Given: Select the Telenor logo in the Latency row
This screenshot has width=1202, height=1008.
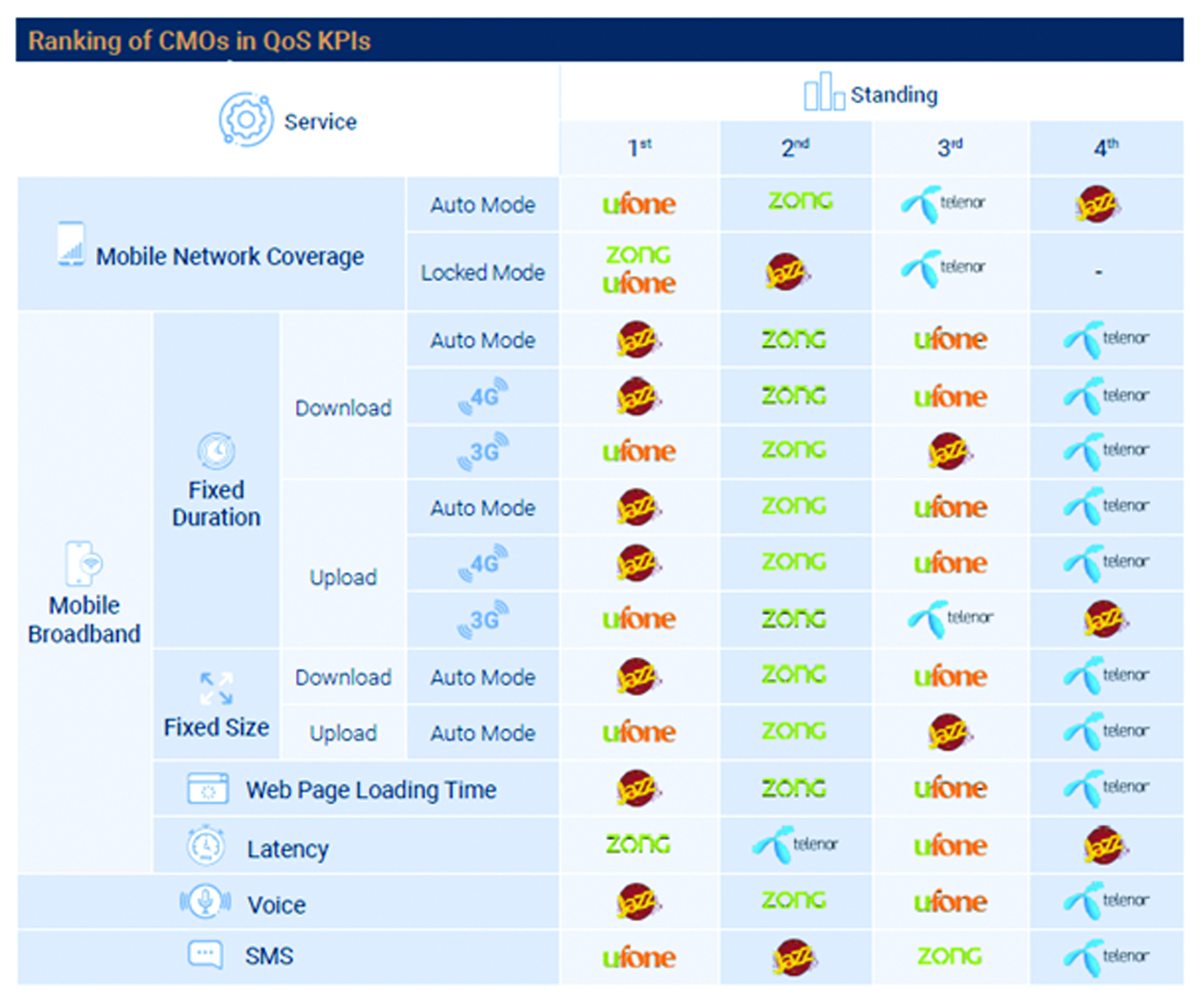Looking at the screenshot, I should (795, 844).
